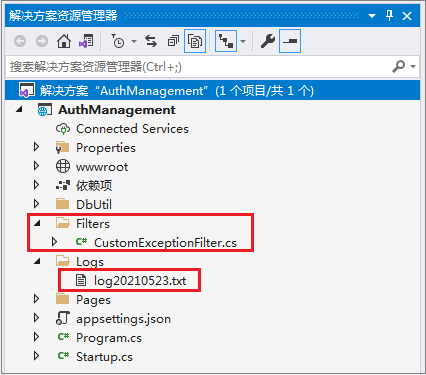This screenshot has height=375, width=426.
Task: Toggle the nested files view button
Action: 226,41
